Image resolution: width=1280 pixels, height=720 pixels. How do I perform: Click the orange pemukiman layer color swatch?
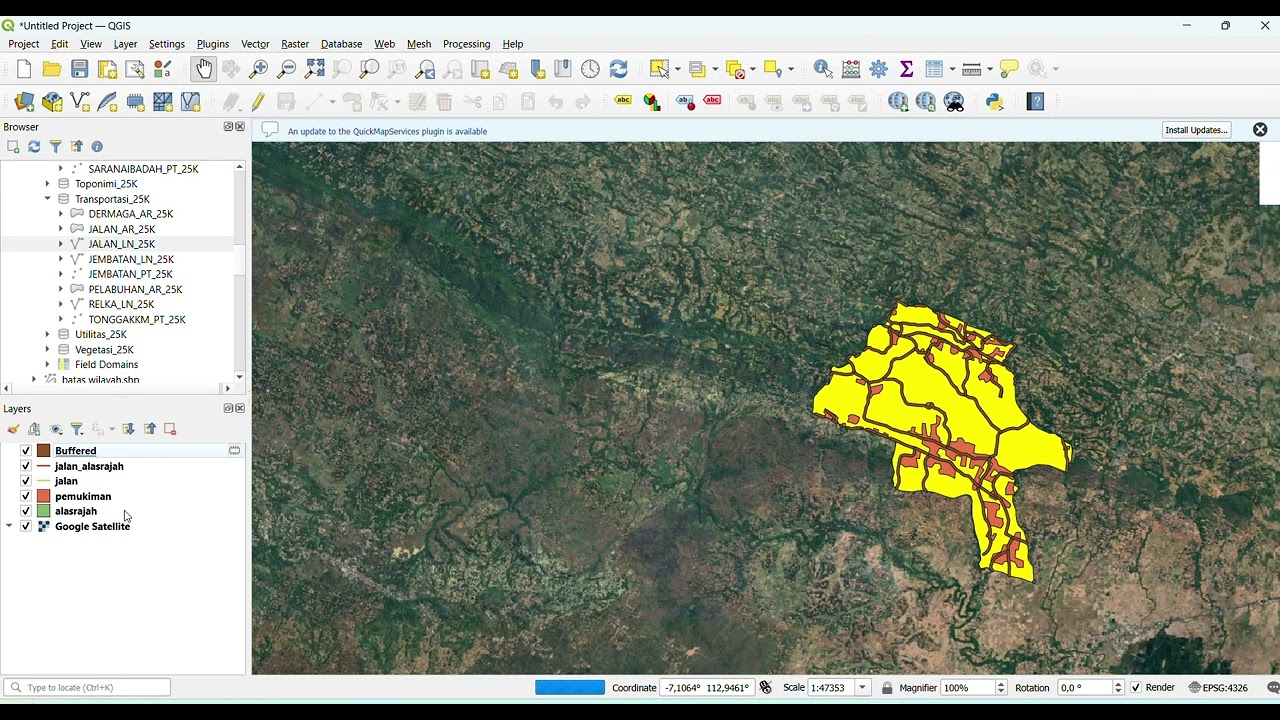pyautogui.click(x=44, y=496)
